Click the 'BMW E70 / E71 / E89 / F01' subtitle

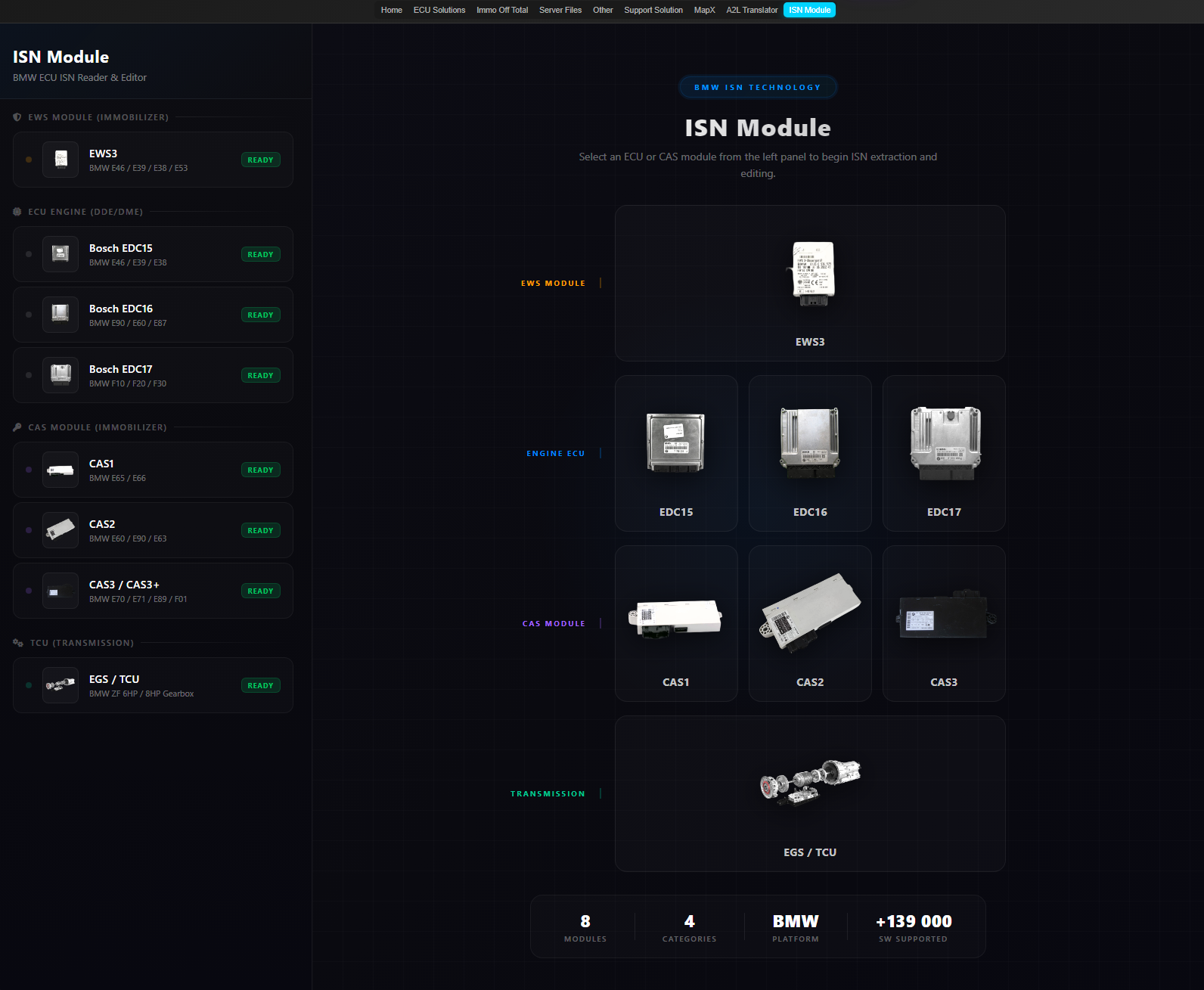coord(138,599)
